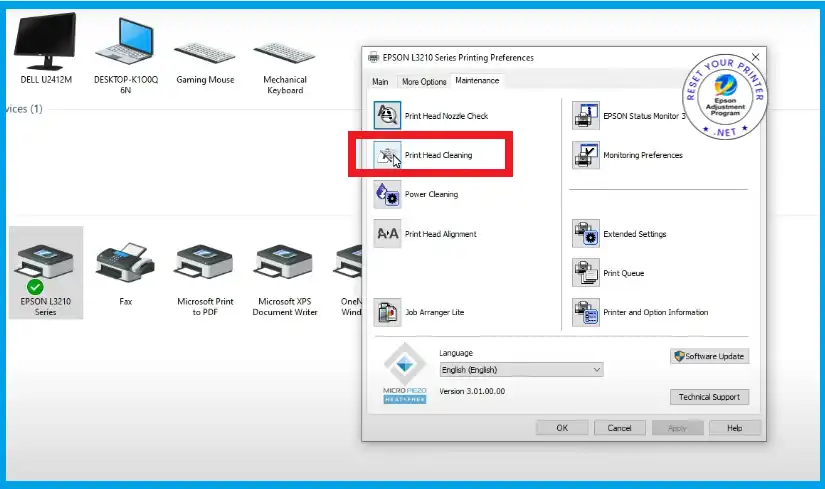Click the Technical Support button

[709, 397]
